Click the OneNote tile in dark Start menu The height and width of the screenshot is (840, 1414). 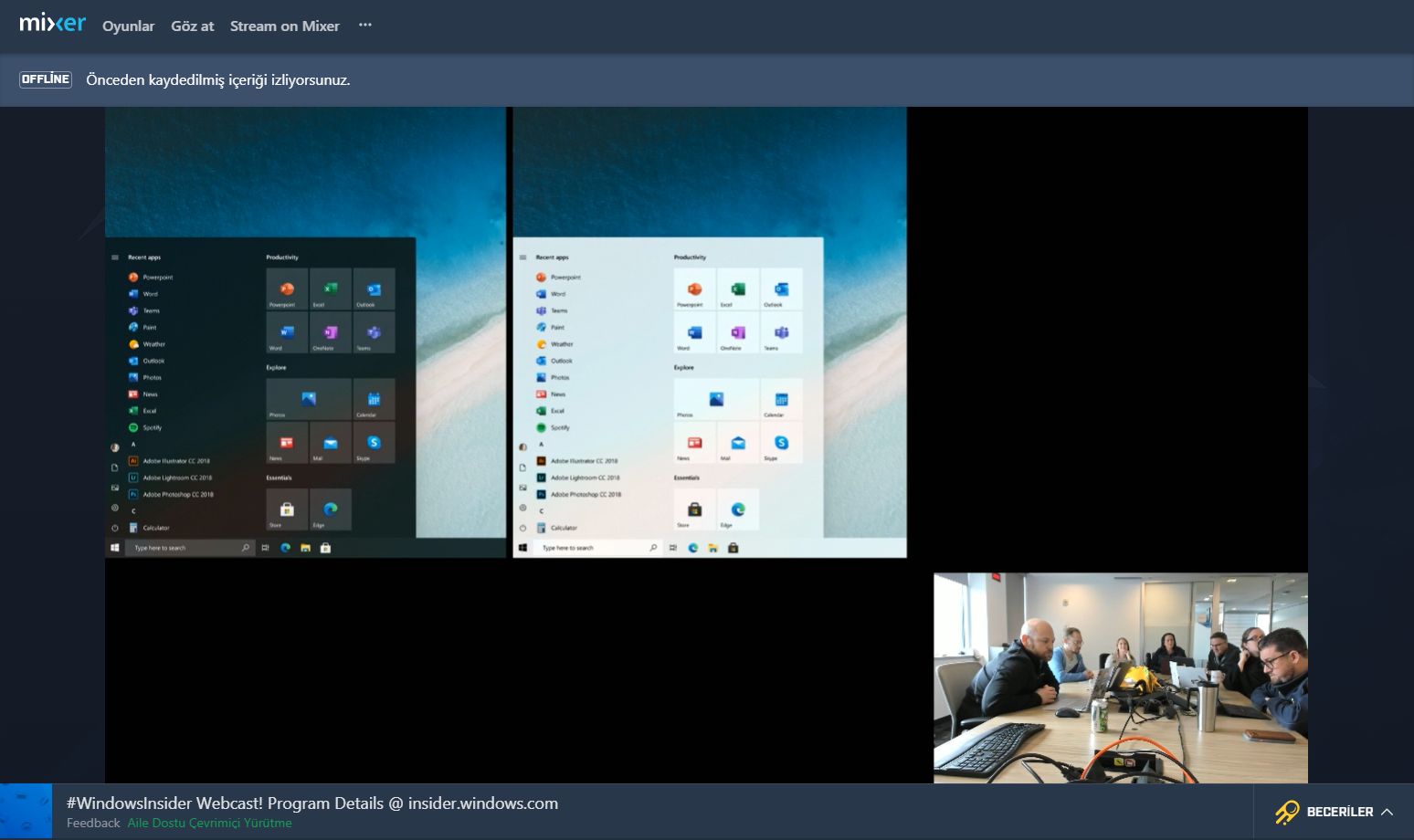(x=330, y=332)
